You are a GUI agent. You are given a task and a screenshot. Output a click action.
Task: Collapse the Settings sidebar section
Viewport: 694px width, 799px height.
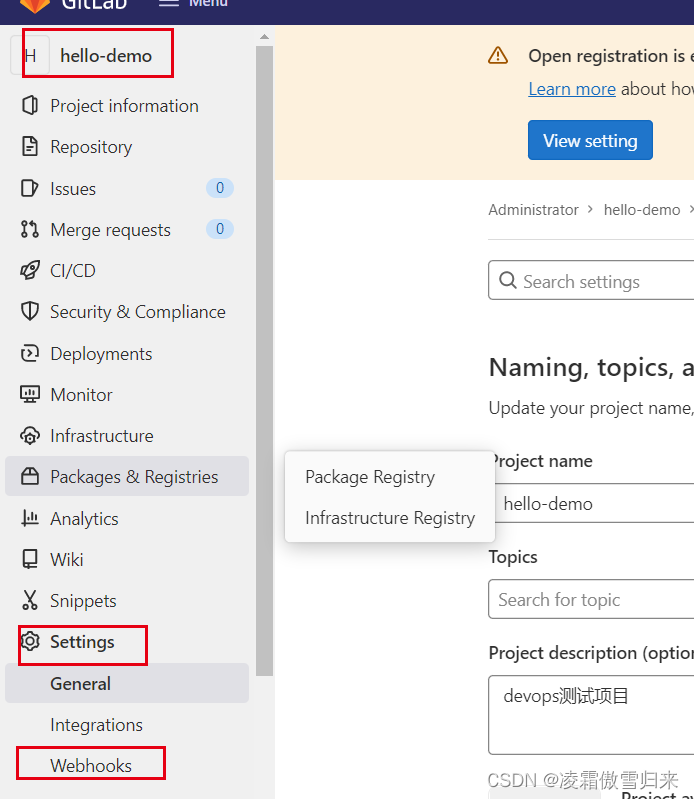click(x=82, y=642)
